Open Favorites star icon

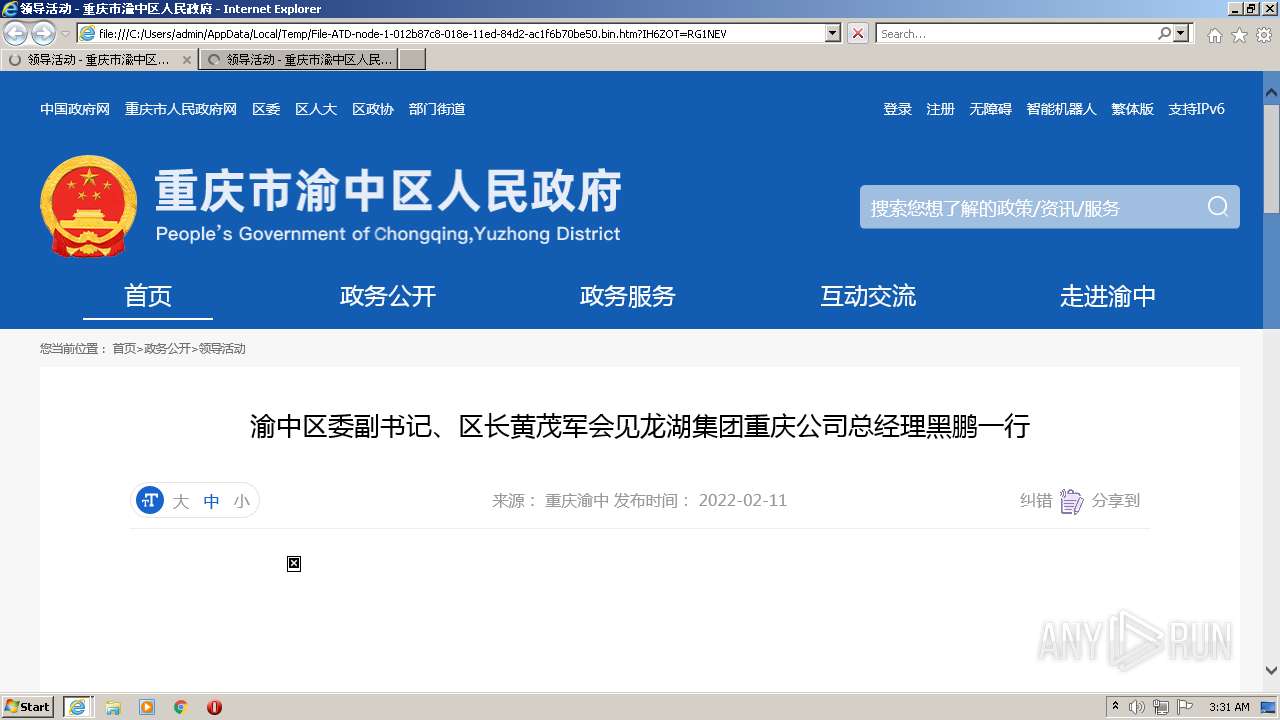pyautogui.click(x=1239, y=35)
